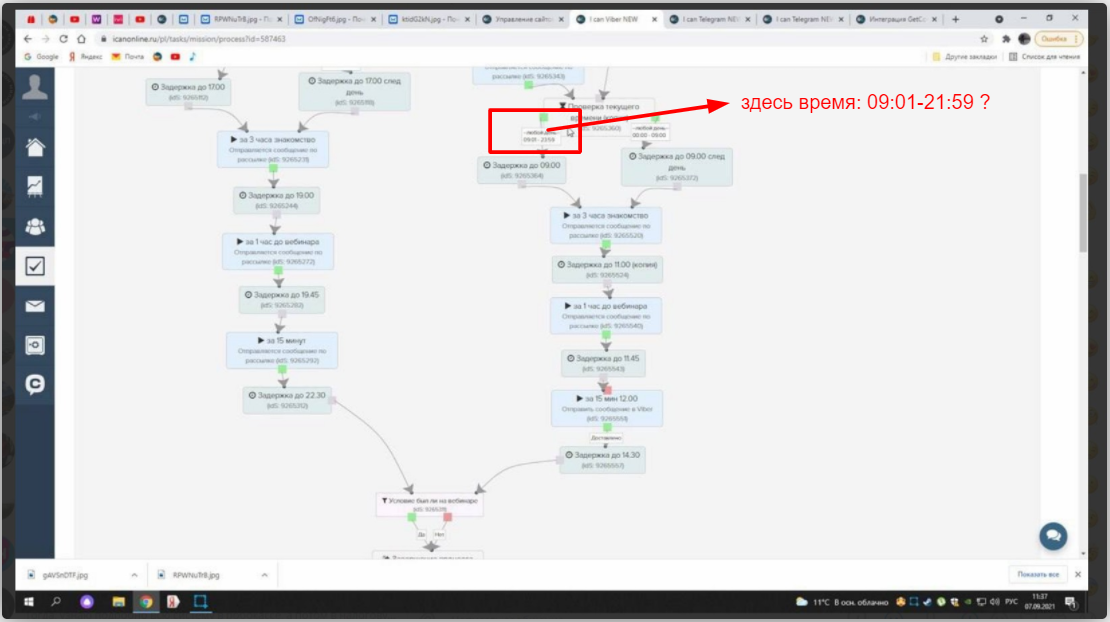Image resolution: width=1110 pixels, height=622 pixels.
Task: Open the Windows notification center icon
Action: point(1070,602)
